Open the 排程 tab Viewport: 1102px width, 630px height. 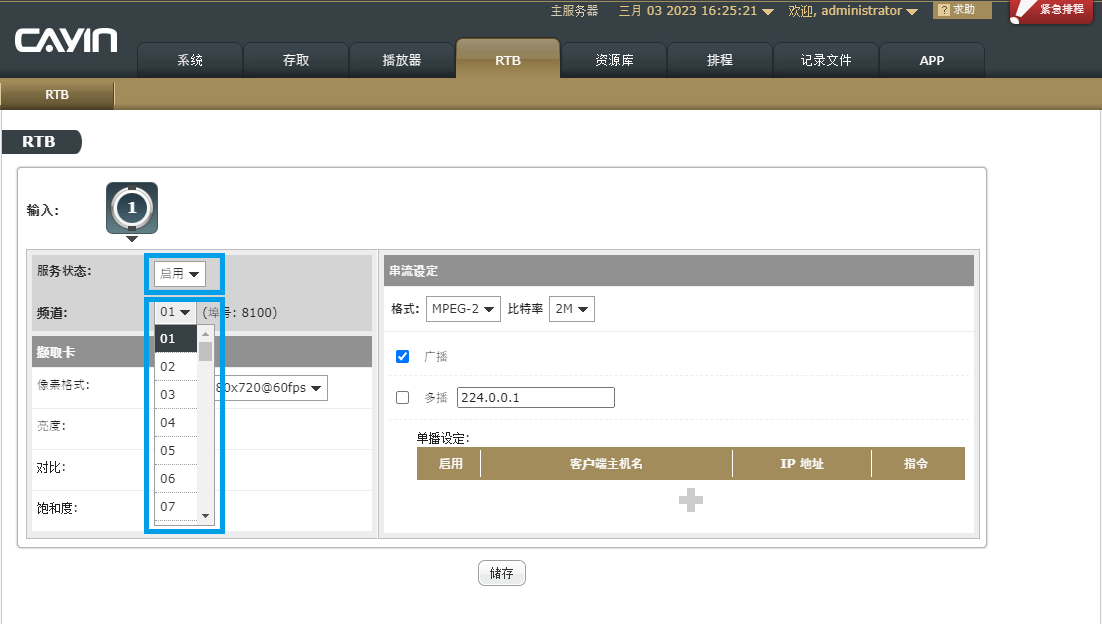pos(720,60)
